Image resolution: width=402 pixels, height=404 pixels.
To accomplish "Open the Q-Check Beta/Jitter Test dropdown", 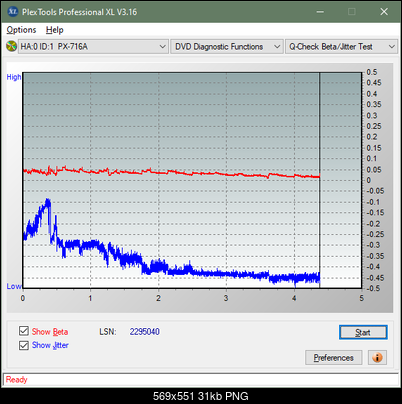I will 342,47.
